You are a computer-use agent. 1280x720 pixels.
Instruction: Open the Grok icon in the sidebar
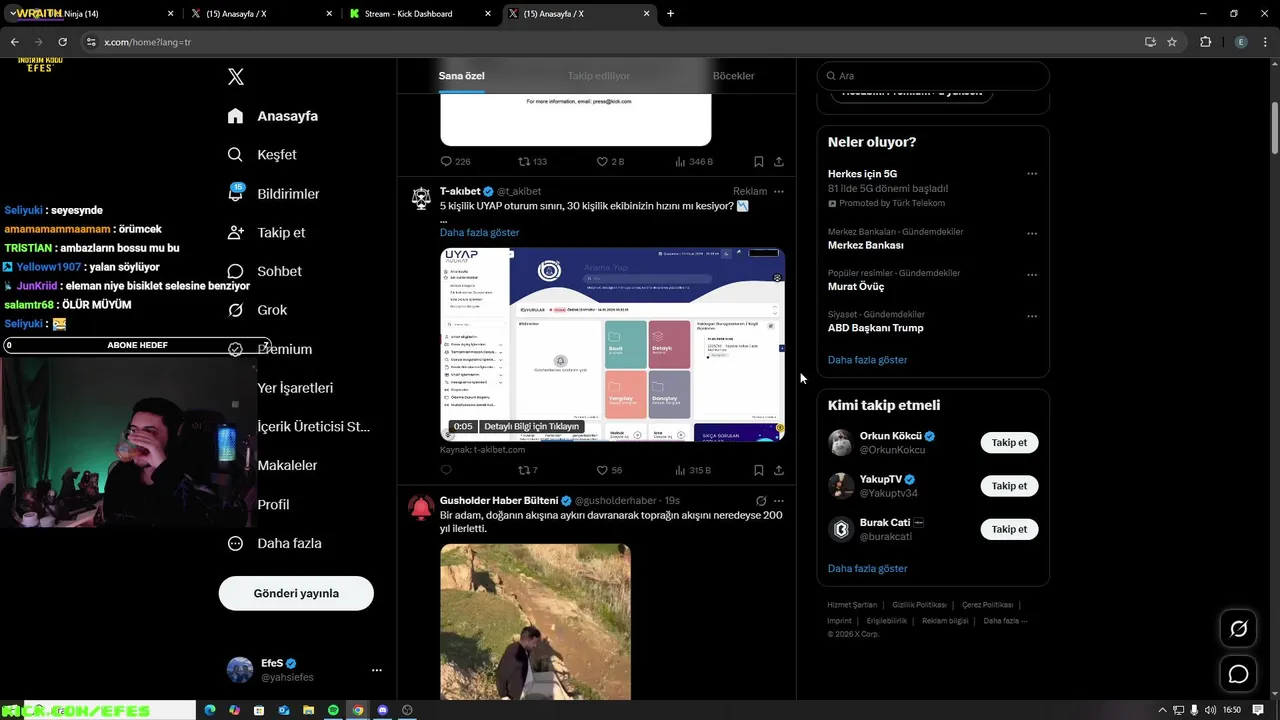click(x=235, y=310)
